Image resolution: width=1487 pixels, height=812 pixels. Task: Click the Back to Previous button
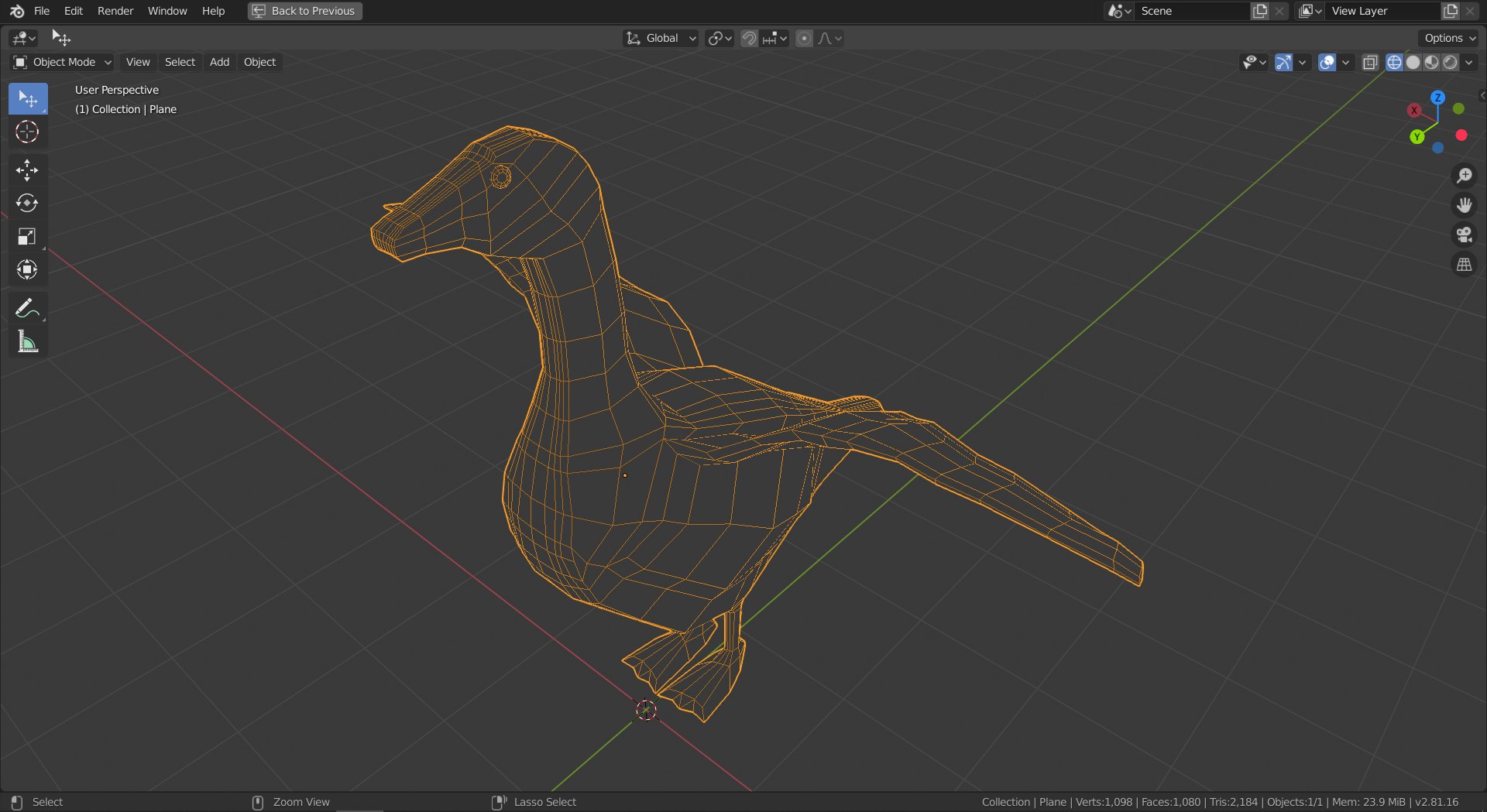tap(305, 11)
